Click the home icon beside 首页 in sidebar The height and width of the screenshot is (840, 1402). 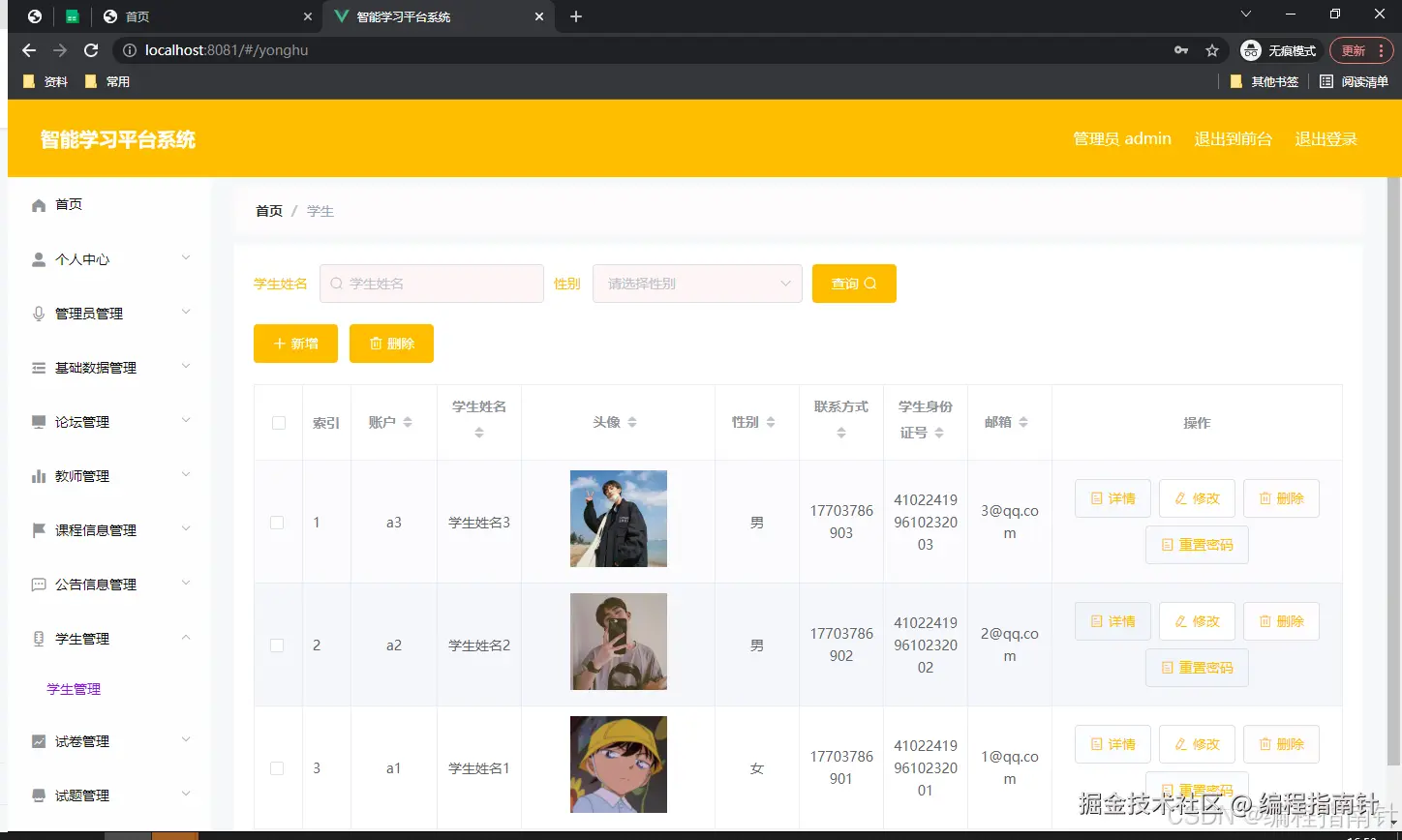pyautogui.click(x=39, y=205)
